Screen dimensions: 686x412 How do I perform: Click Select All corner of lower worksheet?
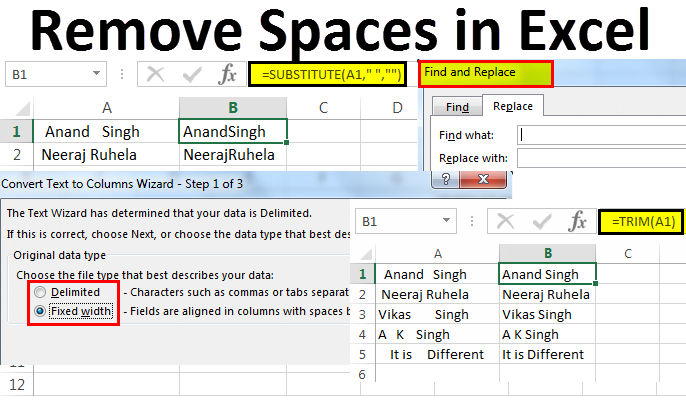(x=365, y=254)
